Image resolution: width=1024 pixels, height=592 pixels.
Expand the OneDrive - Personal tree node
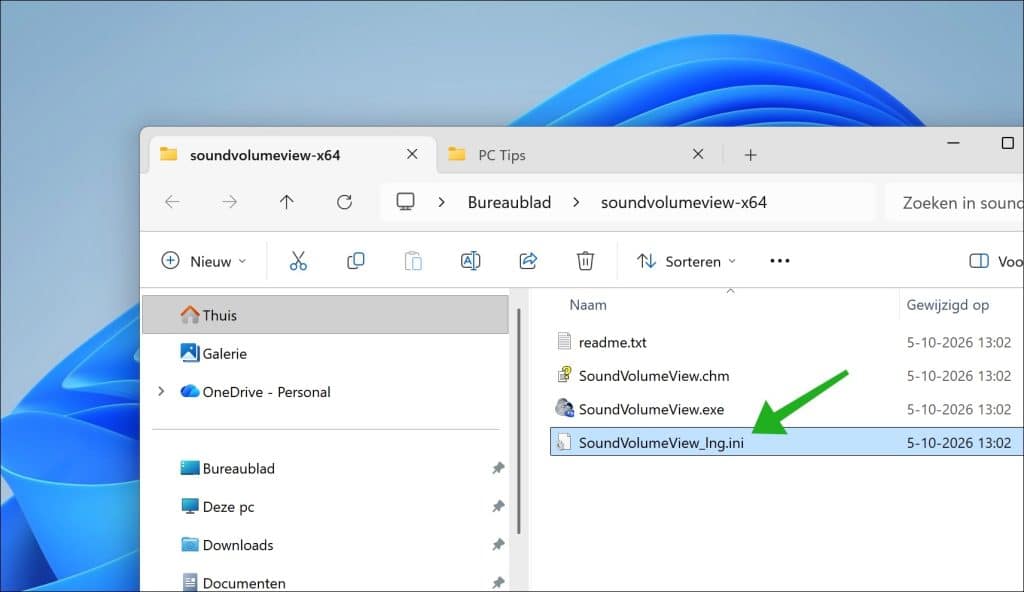[x=161, y=391]
